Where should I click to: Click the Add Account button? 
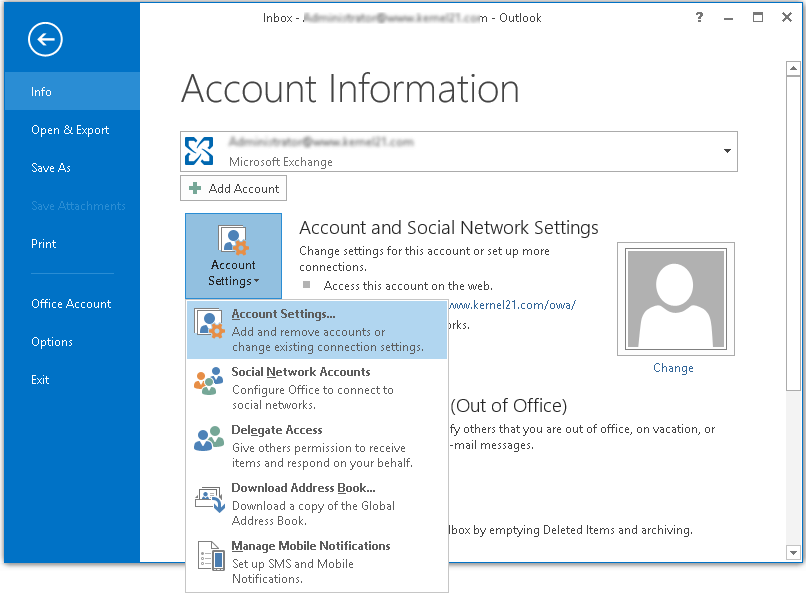click(x=233, y=189)
